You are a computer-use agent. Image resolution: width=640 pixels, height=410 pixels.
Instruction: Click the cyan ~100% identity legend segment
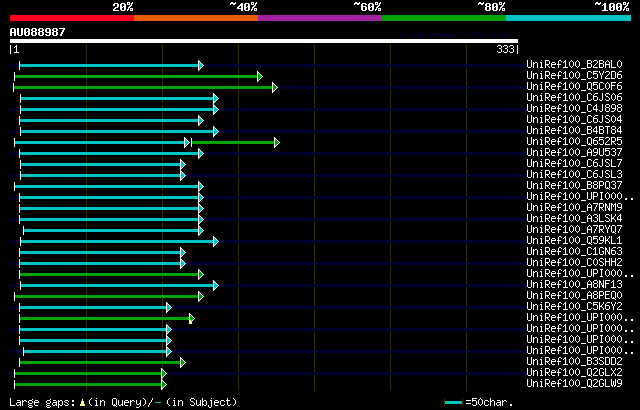(x=569, y=18)
